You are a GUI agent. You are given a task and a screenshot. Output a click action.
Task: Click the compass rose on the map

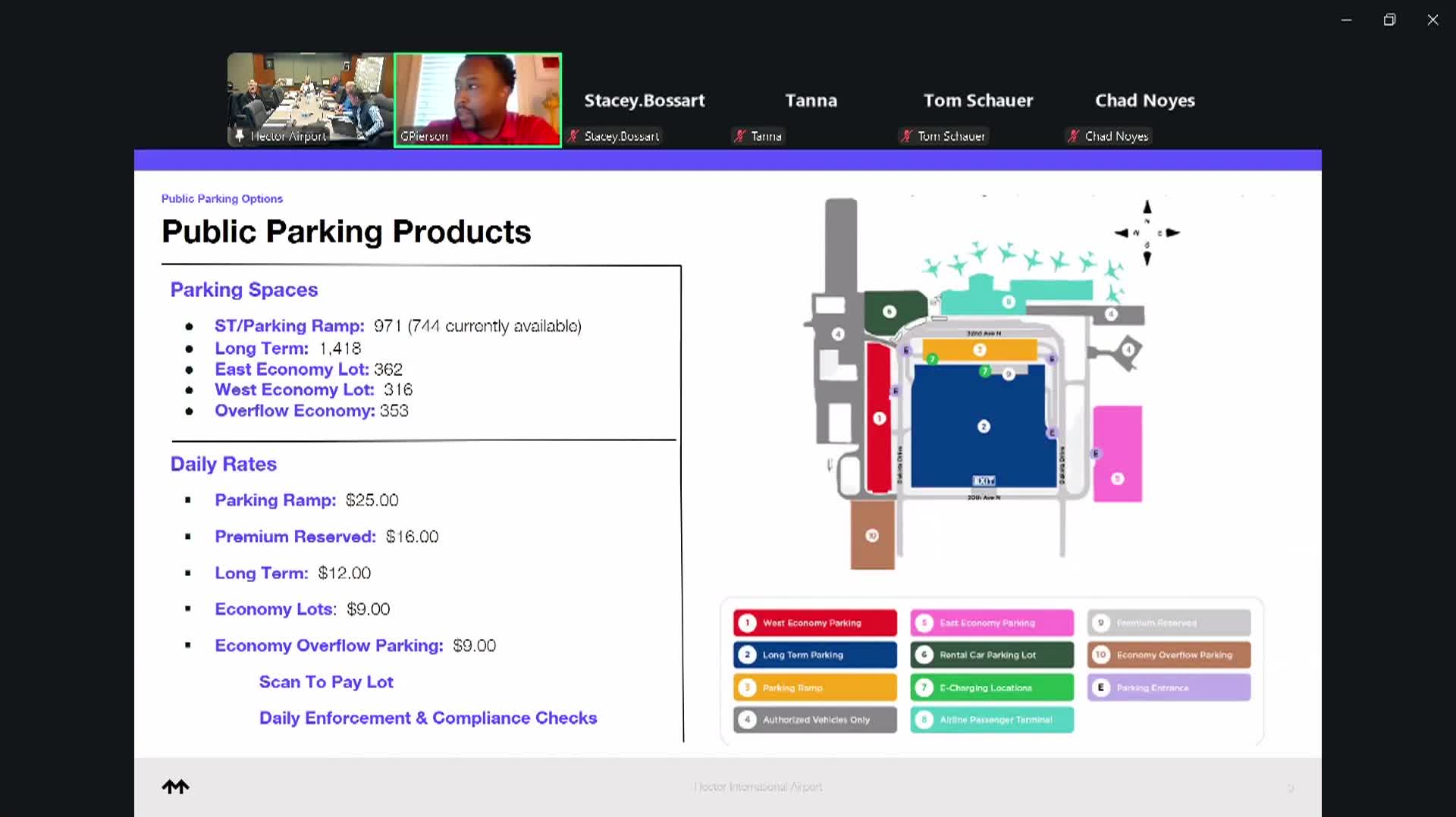tap(1147, 233)
